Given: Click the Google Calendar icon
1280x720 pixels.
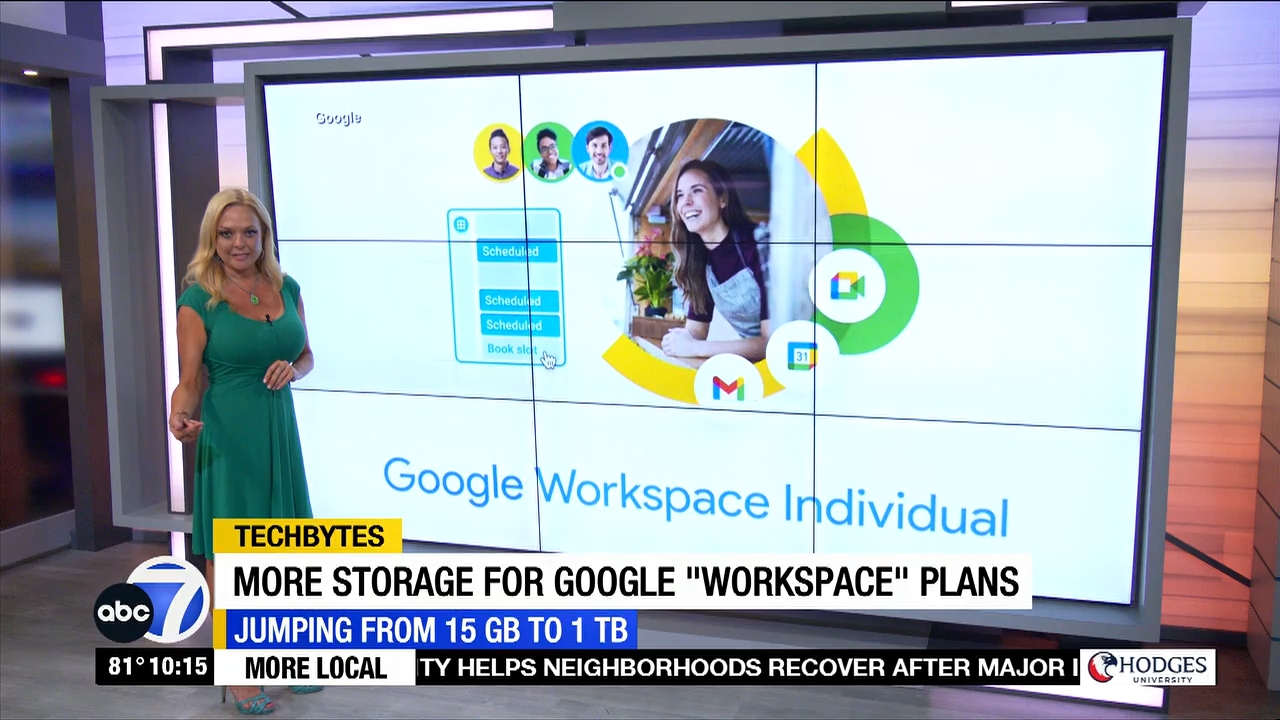Looking at the screenshot, I should pos(802,355).
